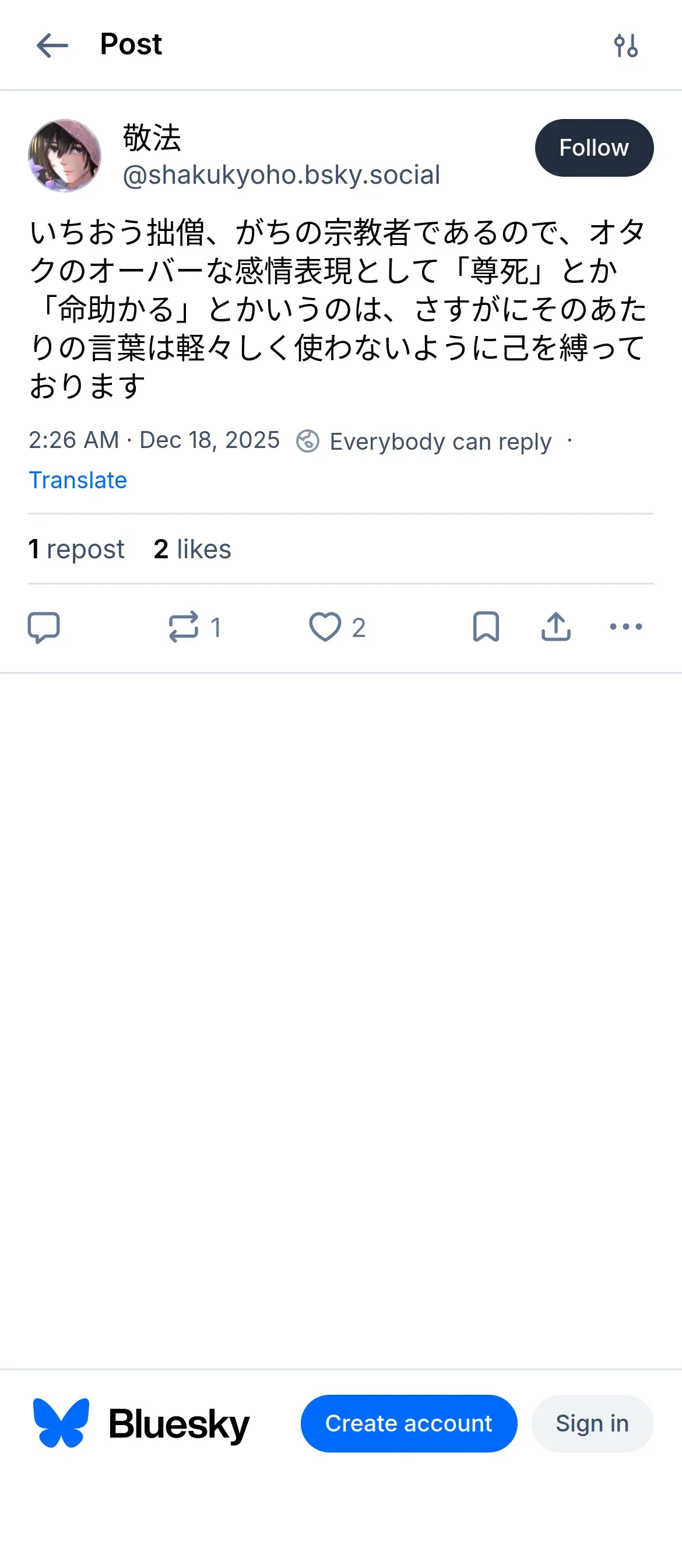Click the Bluesky wordmark text
The height and width of the screenshot is (1568, 682).
click(x=179, y=1424)
